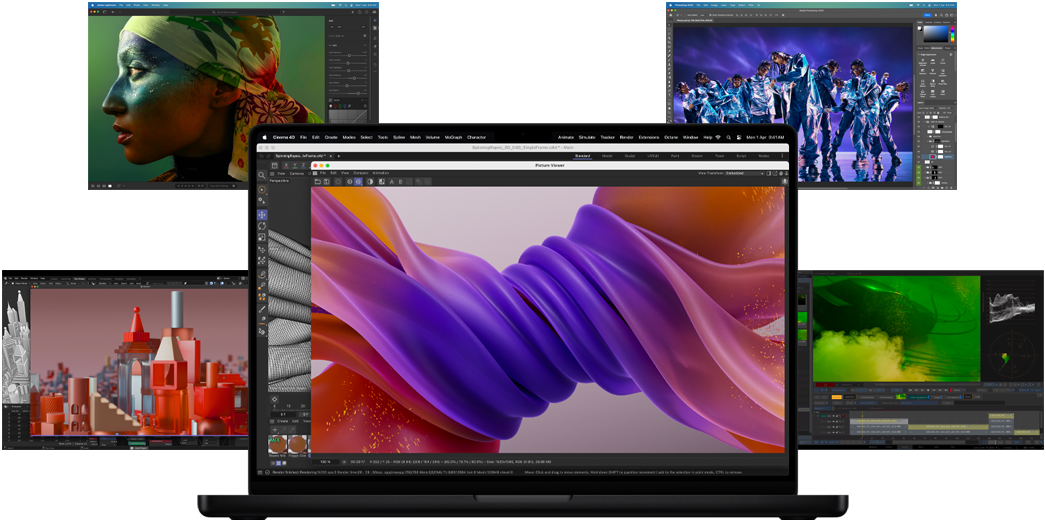
Task: Add a new document tab with the plus icon
Action: [339, 156]
